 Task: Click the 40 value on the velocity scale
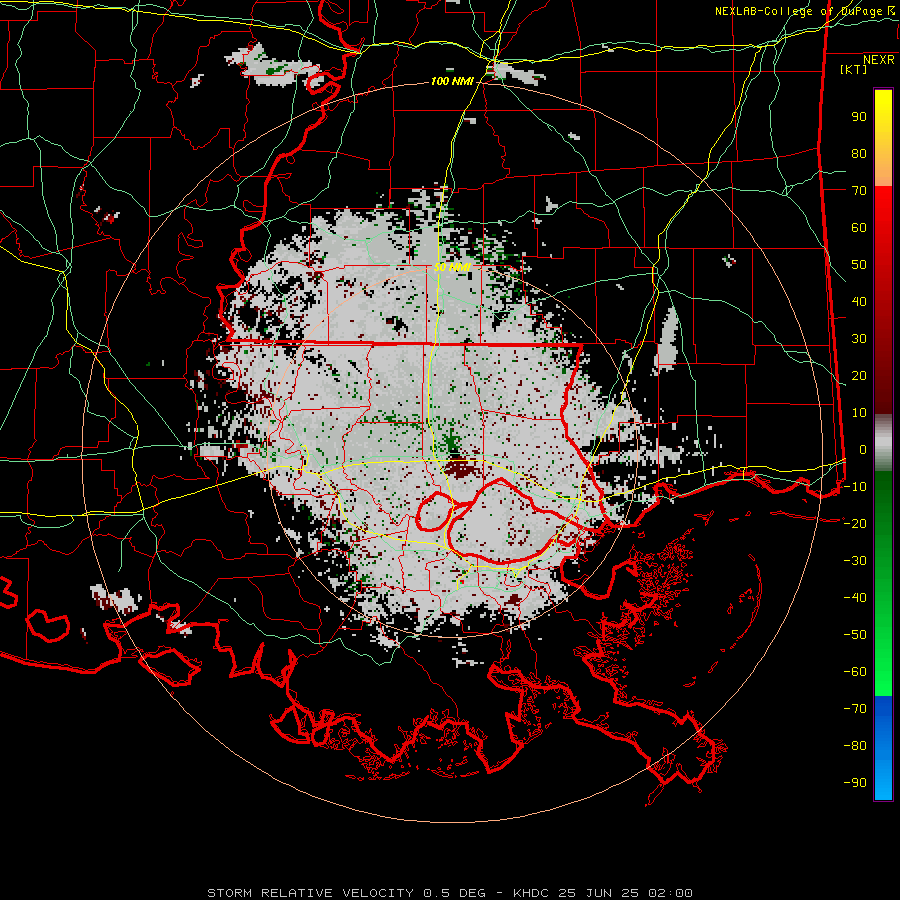coord(859,302)
